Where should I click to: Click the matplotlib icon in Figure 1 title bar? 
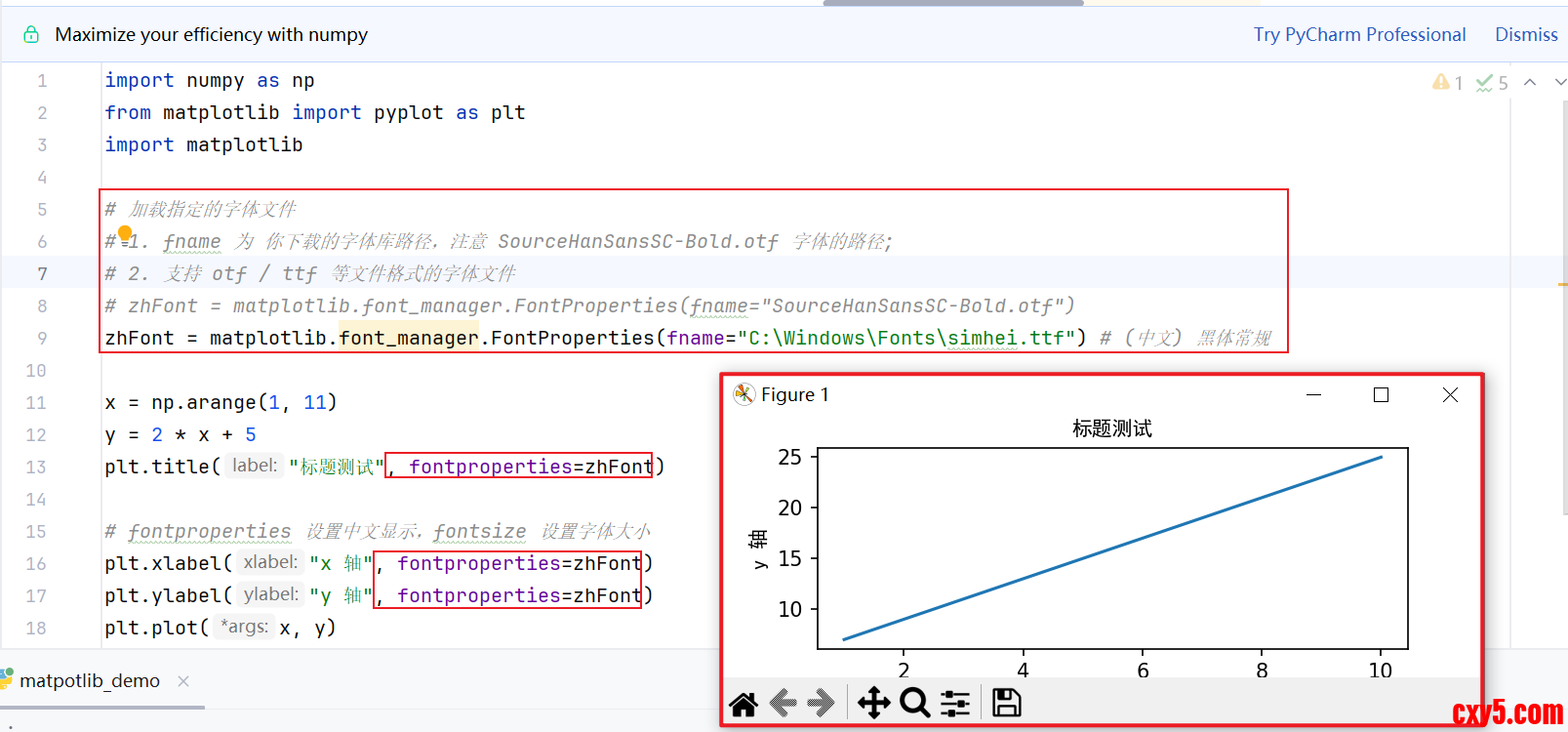point(744,394)
